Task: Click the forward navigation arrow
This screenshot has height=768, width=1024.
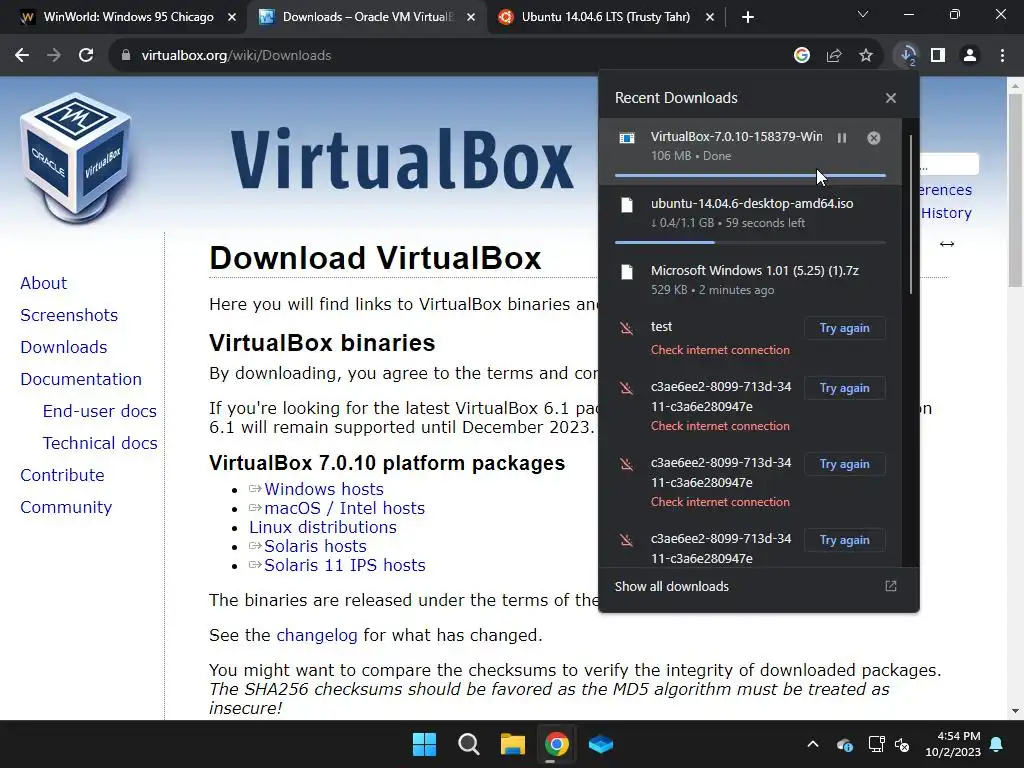Action: pos(54,56)
